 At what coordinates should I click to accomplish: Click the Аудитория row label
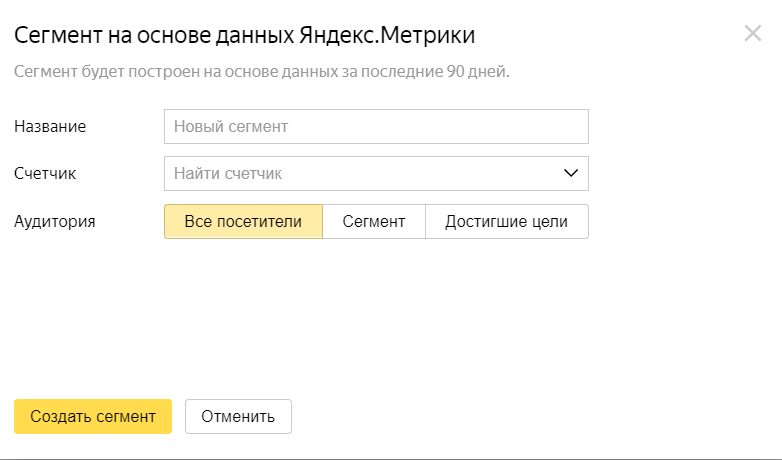(x=54, y=221)
